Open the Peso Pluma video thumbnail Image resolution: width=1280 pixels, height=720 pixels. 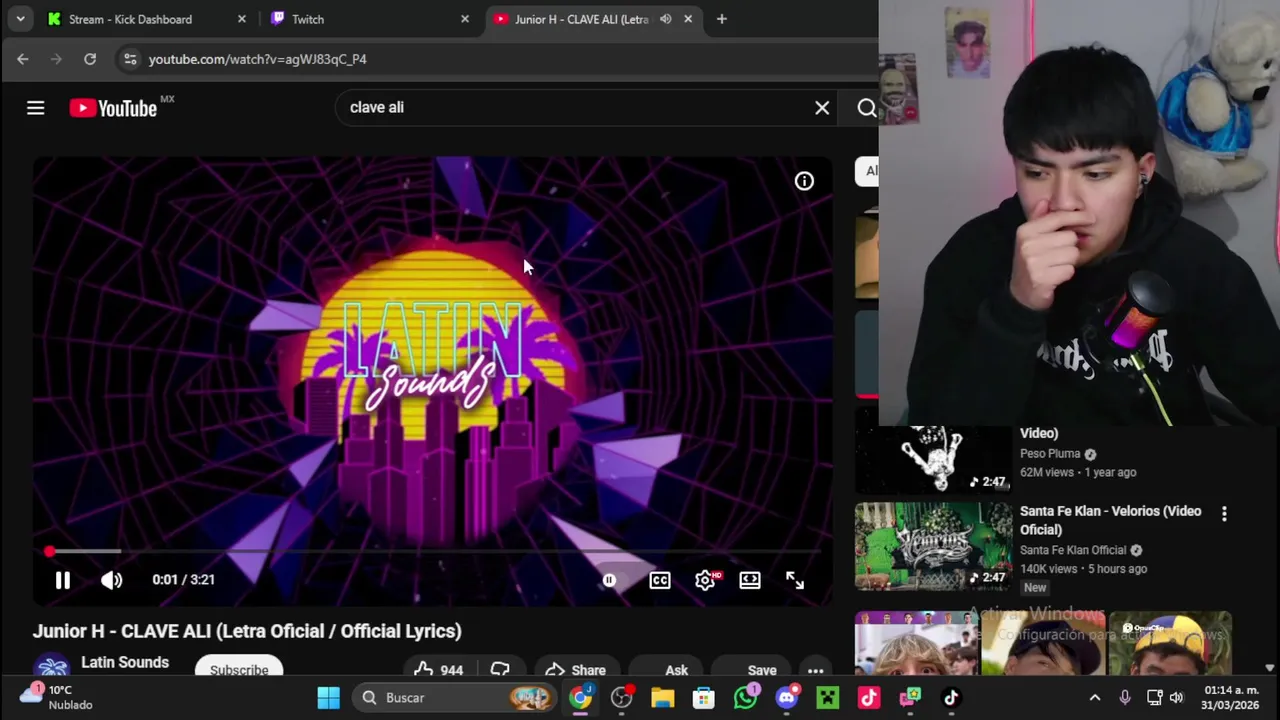coord(933,460)
